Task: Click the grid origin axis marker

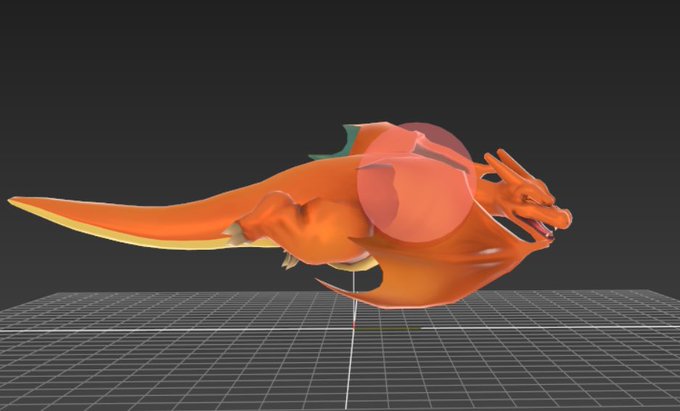Action: pos(354,326)
